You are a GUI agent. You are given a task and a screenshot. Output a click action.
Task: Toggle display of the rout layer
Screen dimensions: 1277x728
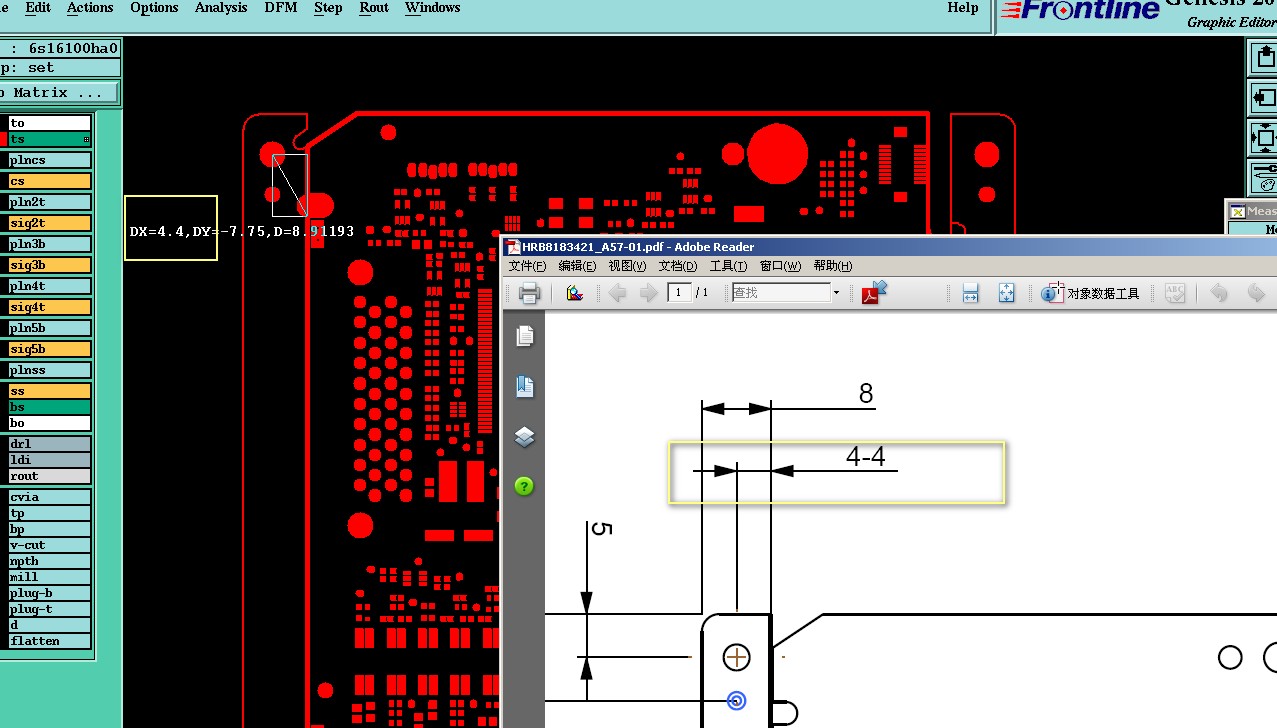49,476
